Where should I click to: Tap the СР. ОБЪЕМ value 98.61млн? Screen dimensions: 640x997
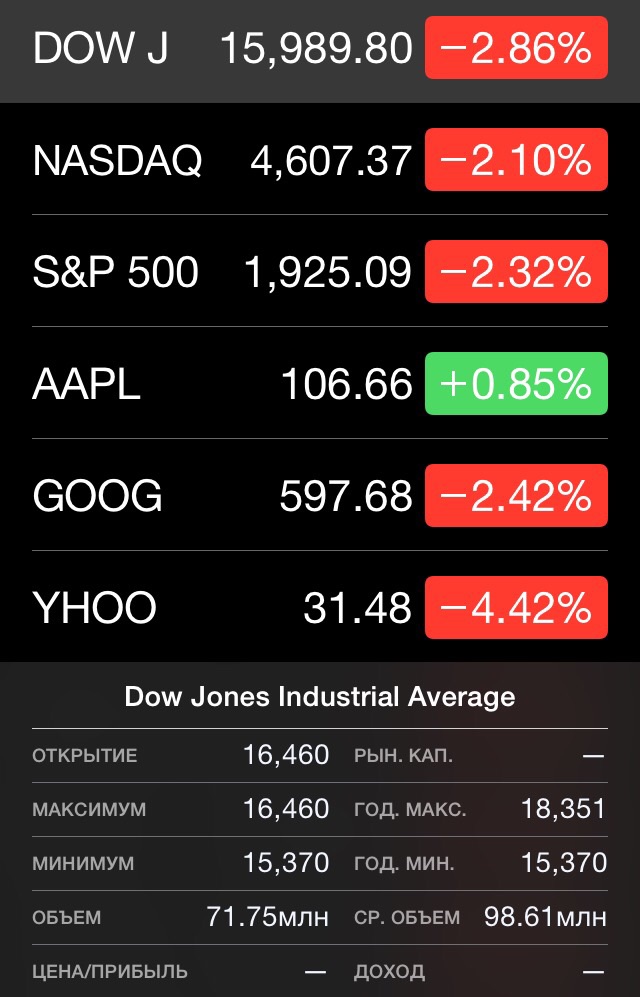(545, 917)
